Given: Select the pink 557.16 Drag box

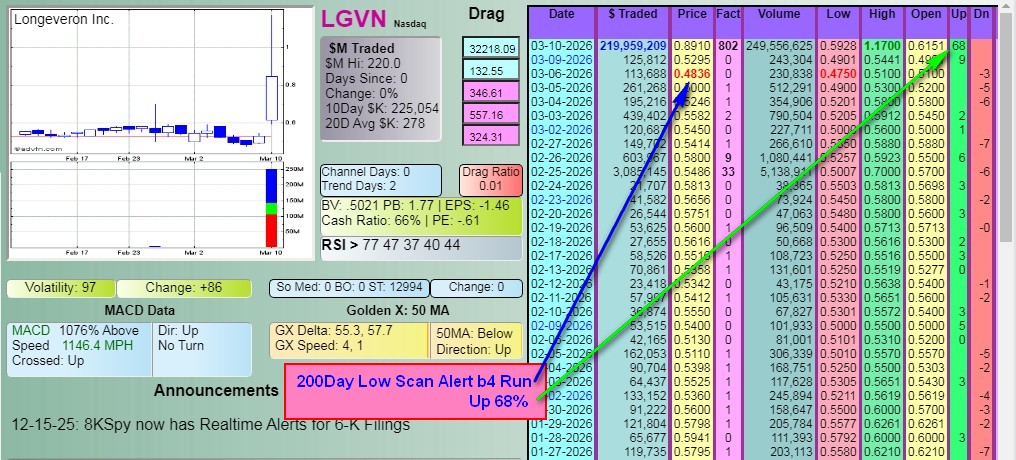Looking at the screenshot, I should point(491,115).
